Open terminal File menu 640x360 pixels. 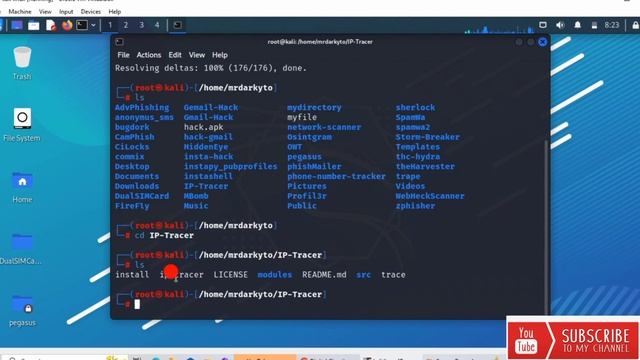(x=123, y=55)
